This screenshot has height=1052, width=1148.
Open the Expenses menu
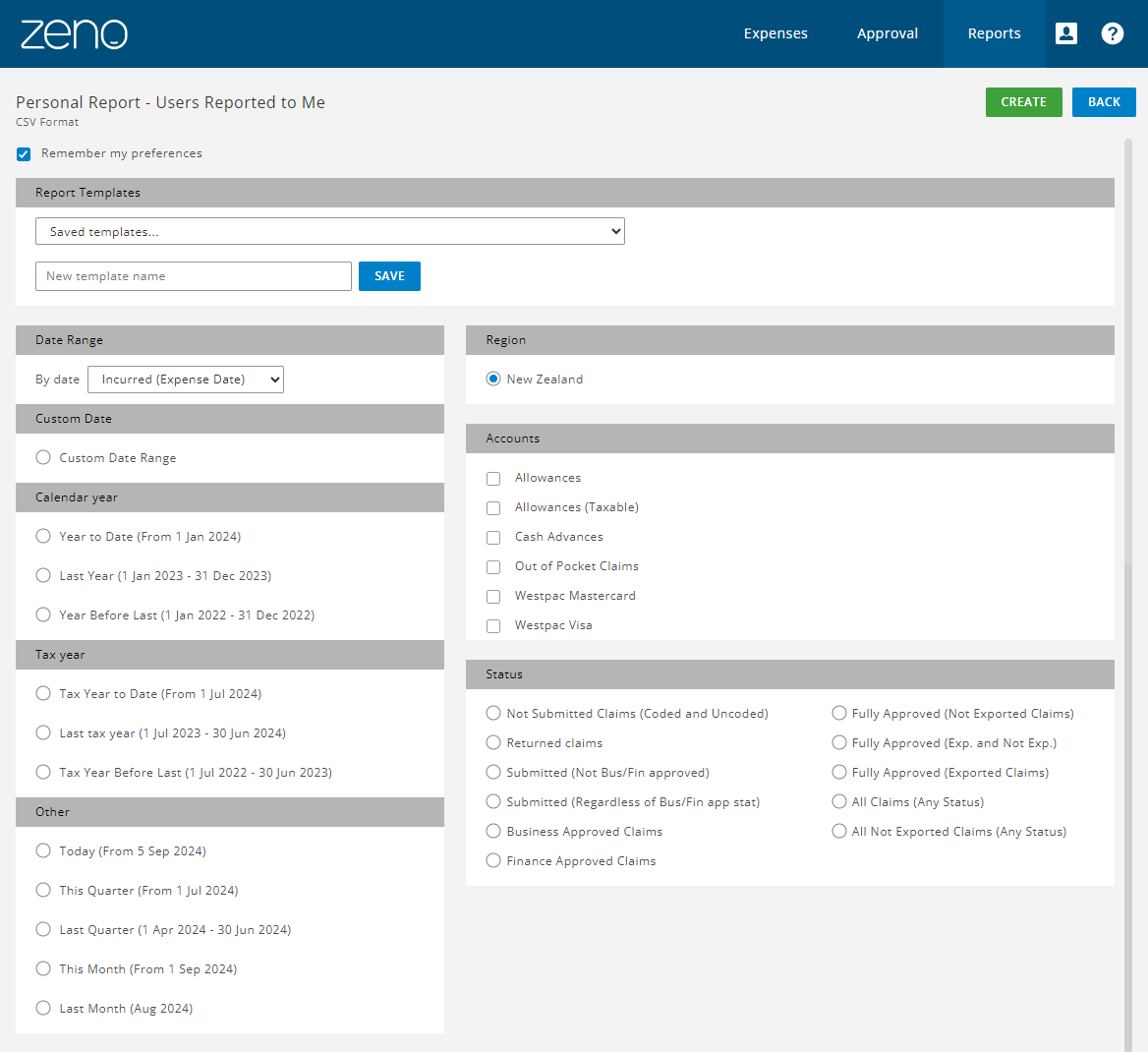[775, 33]
